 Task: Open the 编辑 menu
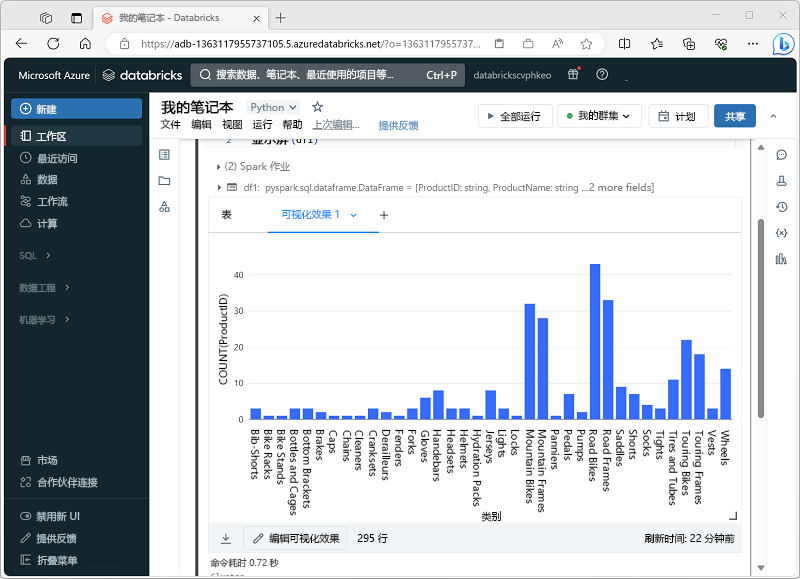tap(201, 124)
